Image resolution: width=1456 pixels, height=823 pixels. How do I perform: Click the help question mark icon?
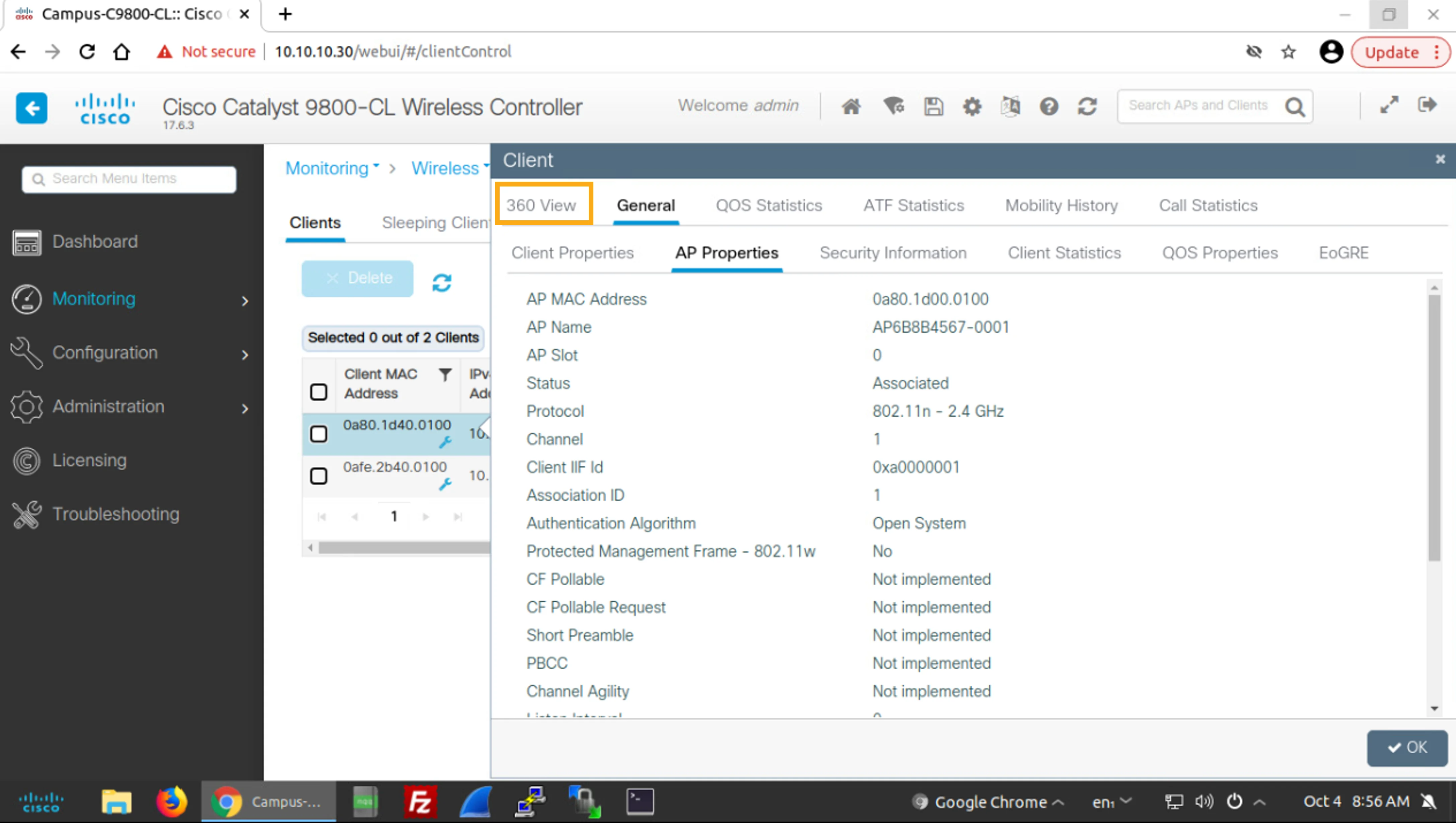1048,106
